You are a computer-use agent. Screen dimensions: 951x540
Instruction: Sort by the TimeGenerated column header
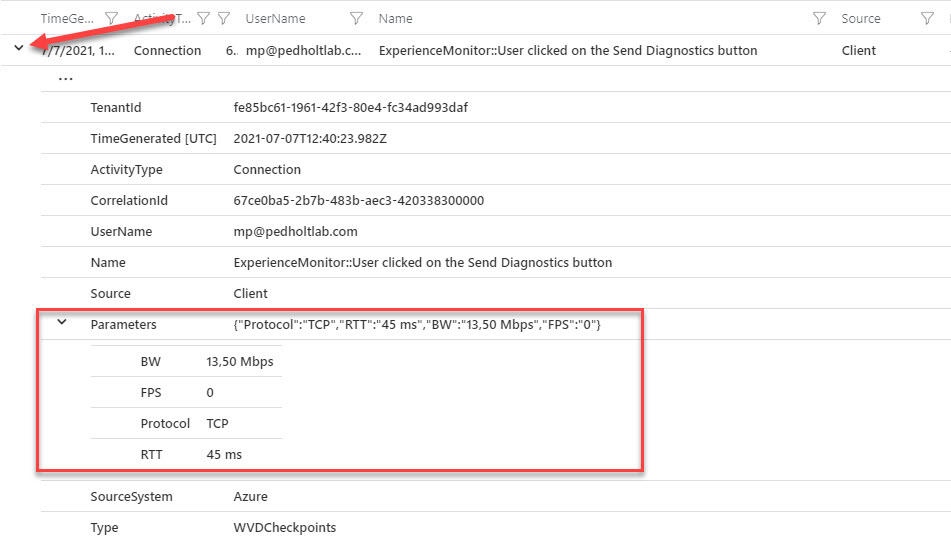67,19
